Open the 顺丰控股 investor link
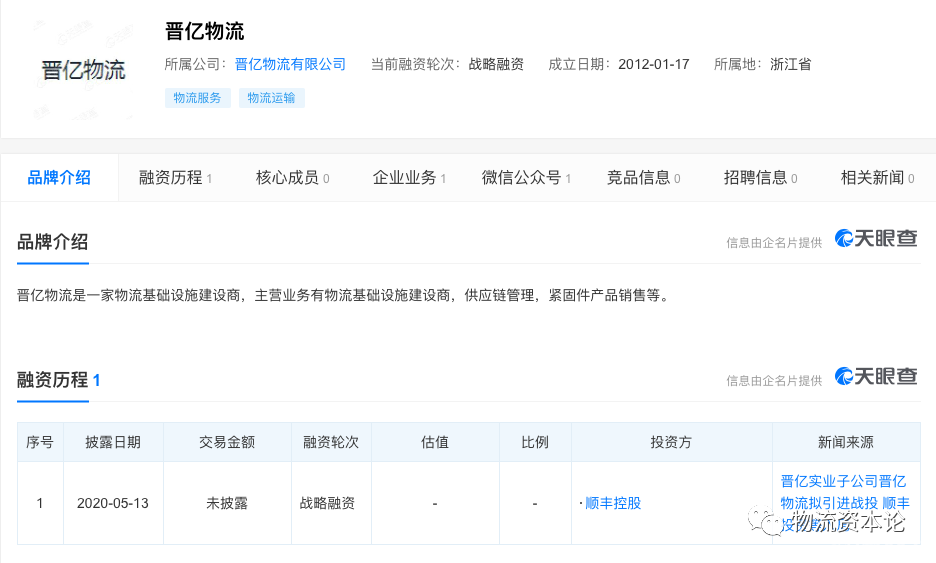Screen dimensions: 936x563 pyautogui.click(x=613, y=503)
